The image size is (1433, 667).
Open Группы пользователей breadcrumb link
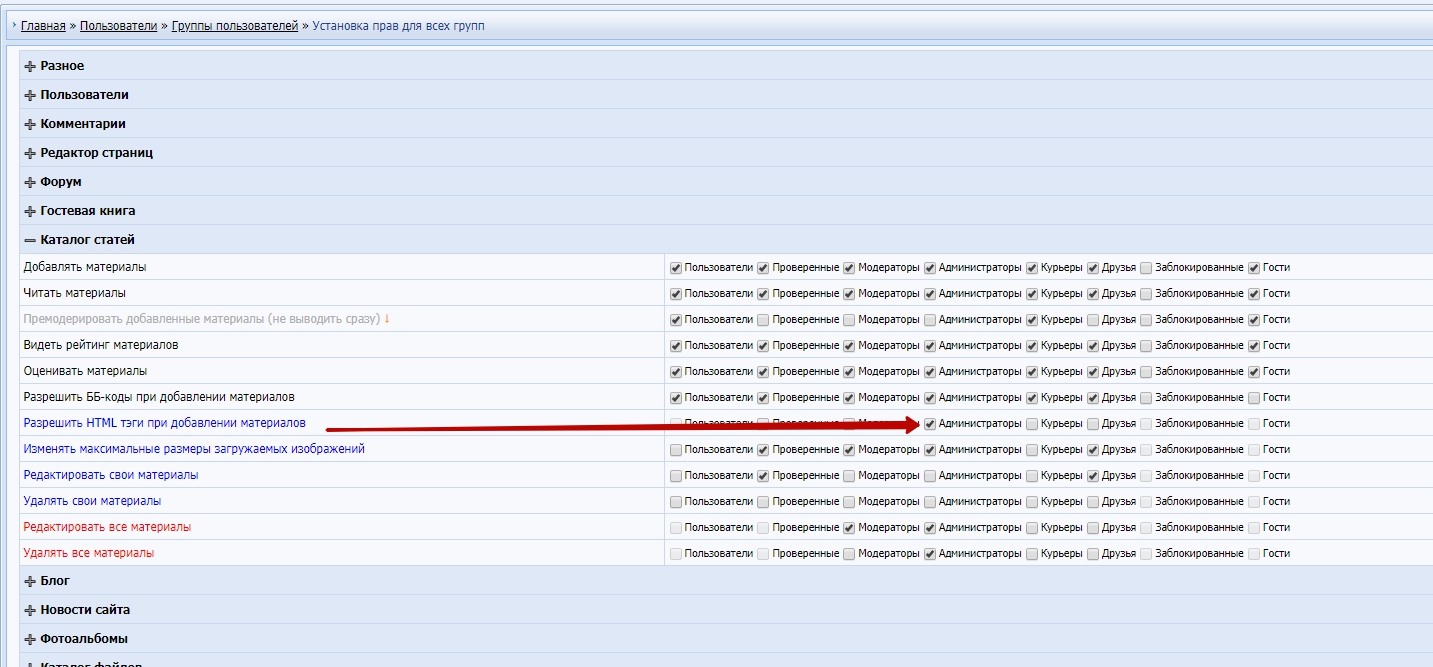pos(235,26)
